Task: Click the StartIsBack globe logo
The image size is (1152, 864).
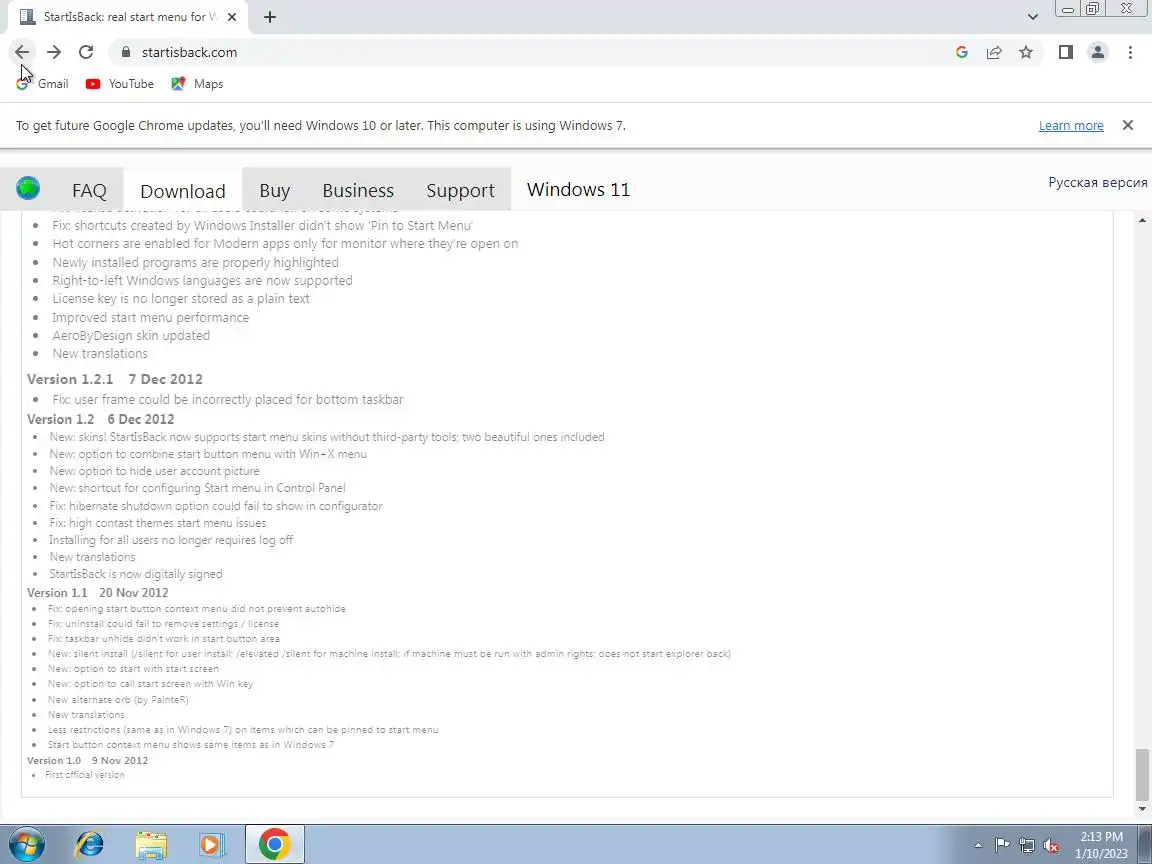Action: click(28, 189)
